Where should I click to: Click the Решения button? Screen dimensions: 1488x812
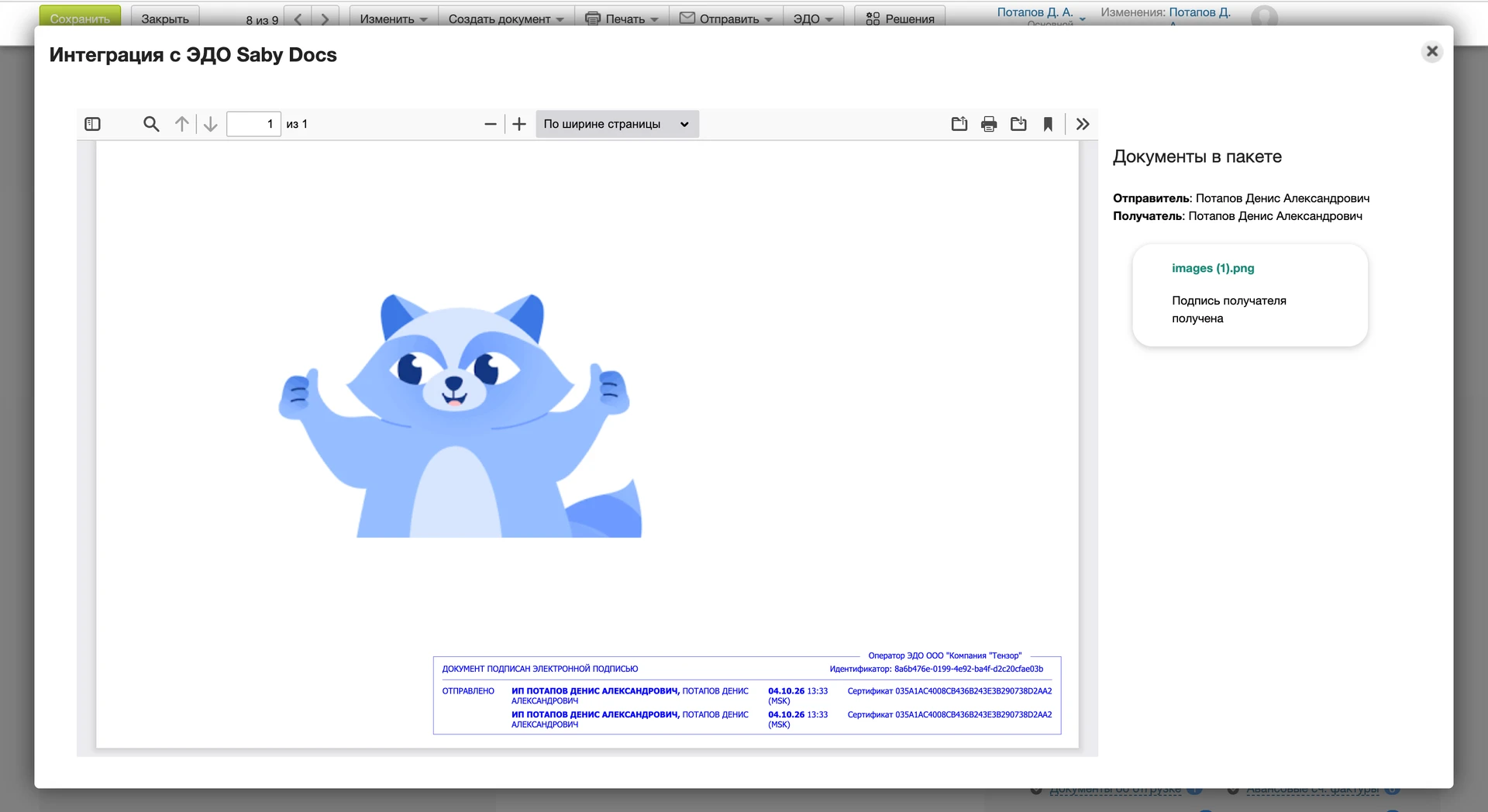(900, 19)
